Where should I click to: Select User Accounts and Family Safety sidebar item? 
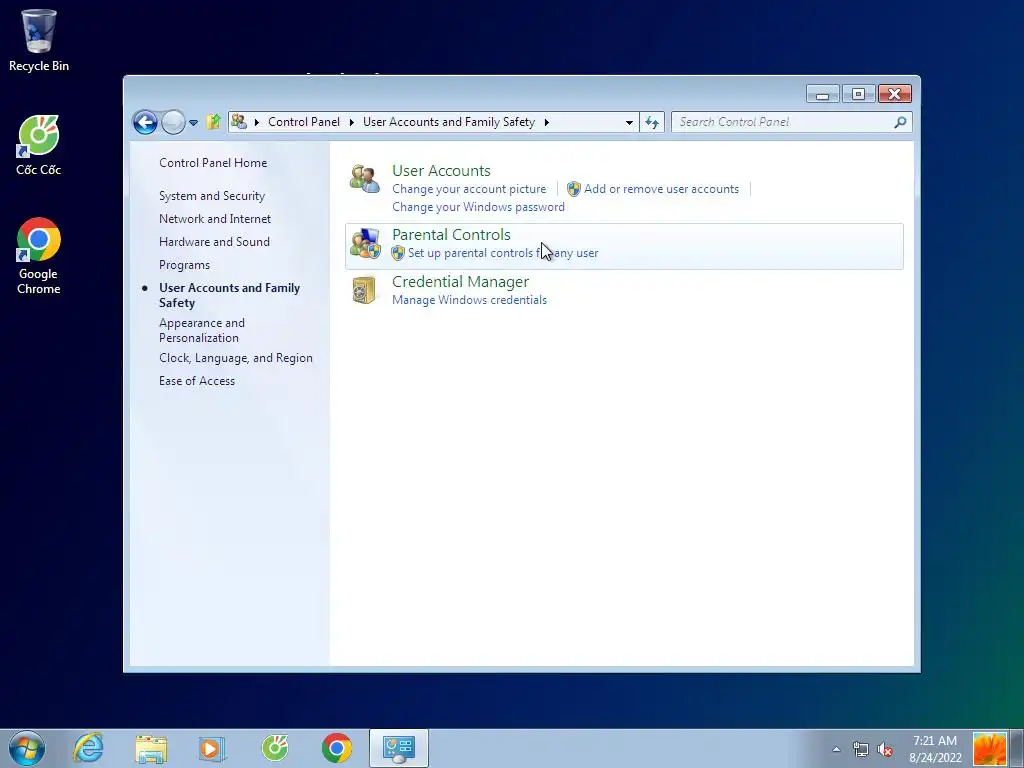click(x=229, y=295)
